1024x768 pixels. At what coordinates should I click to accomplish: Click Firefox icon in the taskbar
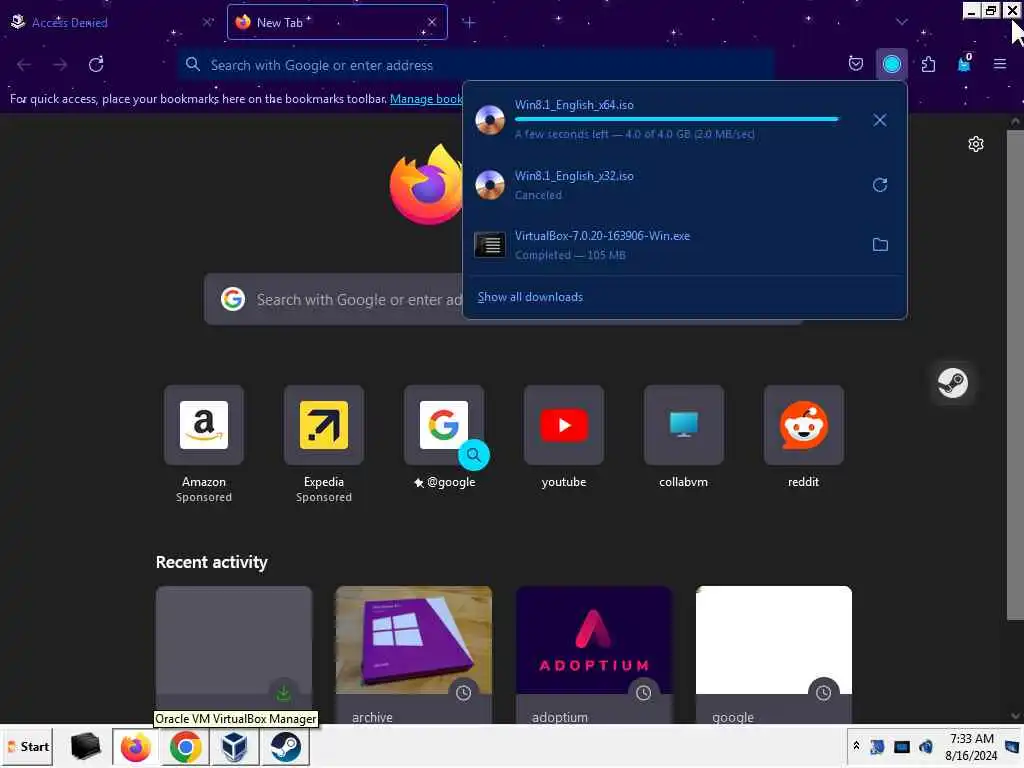pyautogui.click(x=135, y=747)
